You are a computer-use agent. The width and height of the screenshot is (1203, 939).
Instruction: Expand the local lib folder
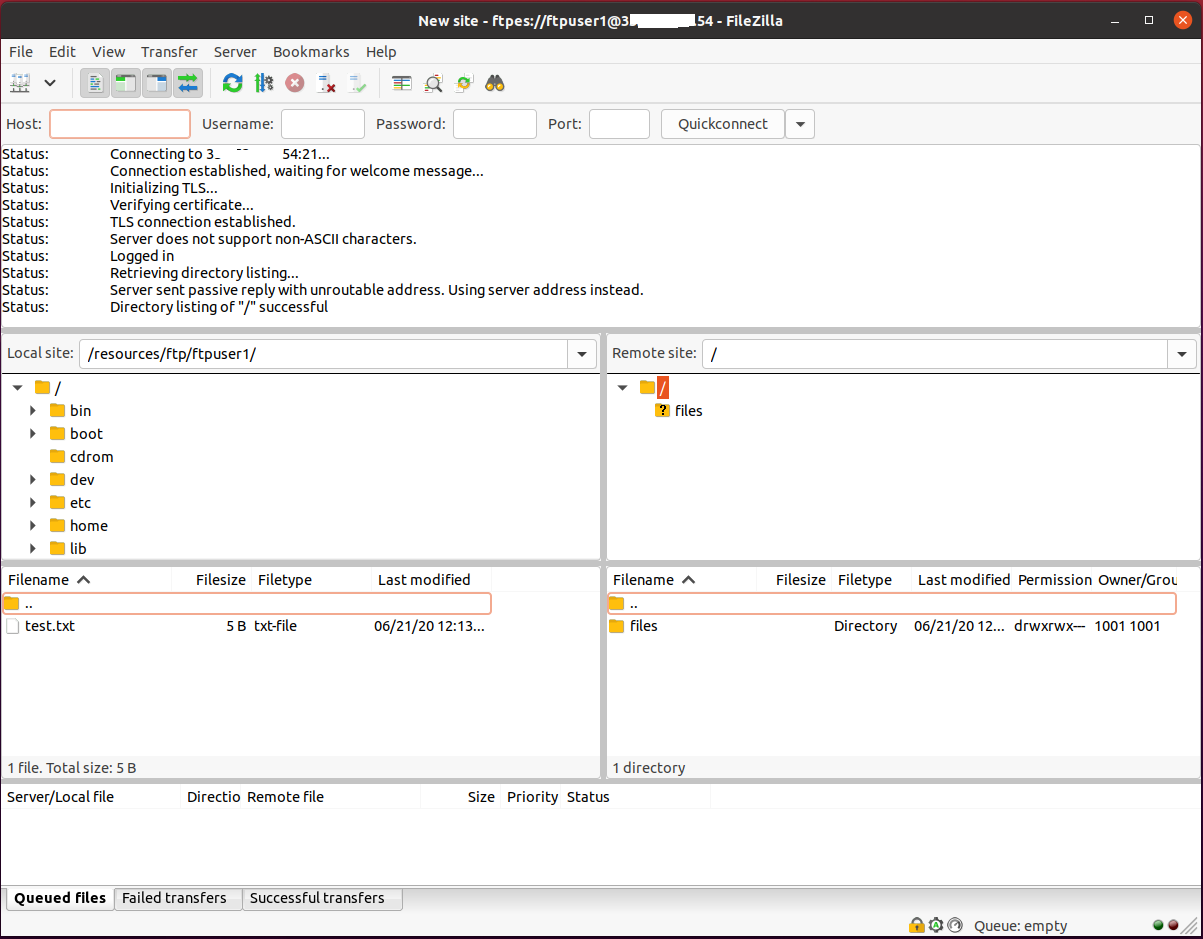tap(33, 549)
